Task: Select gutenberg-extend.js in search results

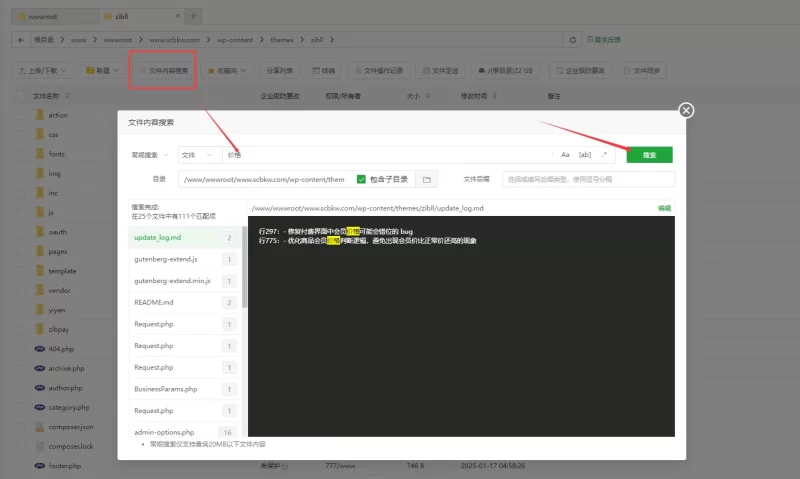Action: (x=184, y=259)
